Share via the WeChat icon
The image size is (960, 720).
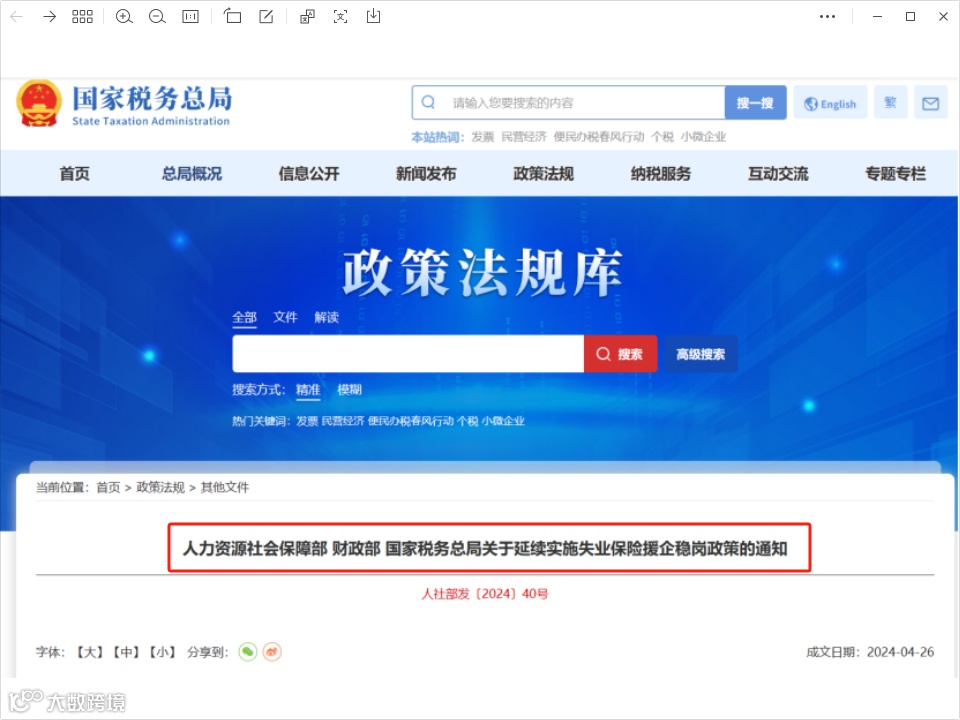coord(247,652)
